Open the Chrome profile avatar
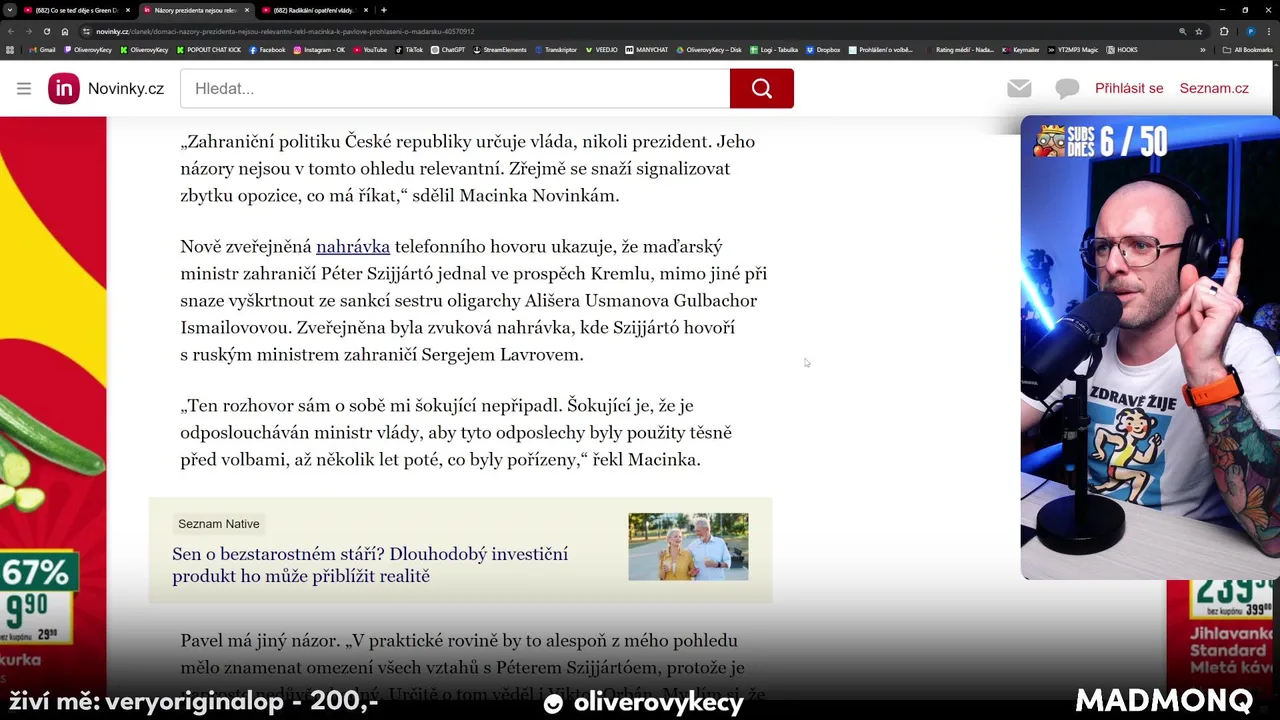The height and width of the screenshot is (720, 1280). (1250, 31)
